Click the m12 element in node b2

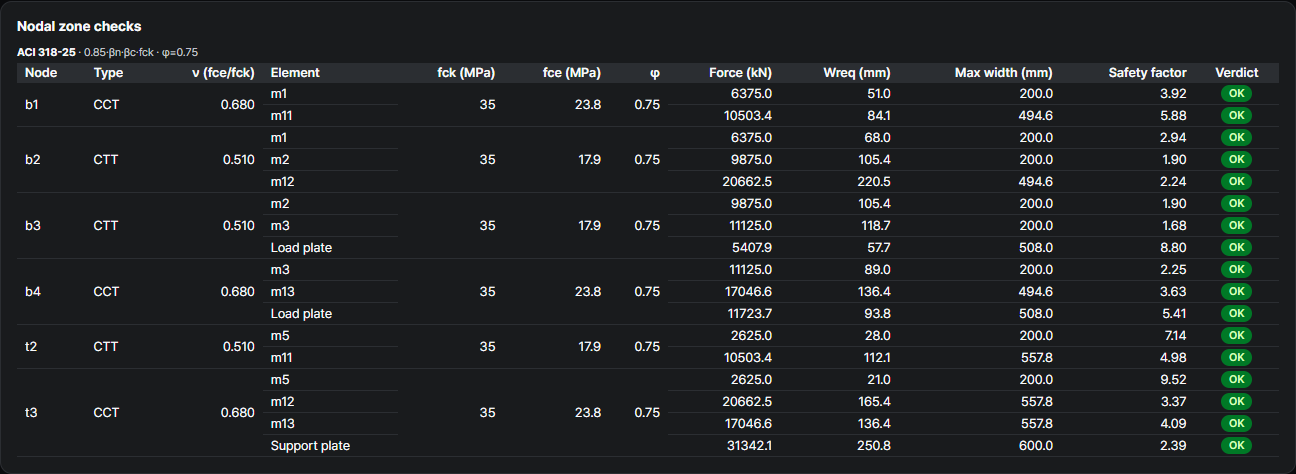(282, 181)
